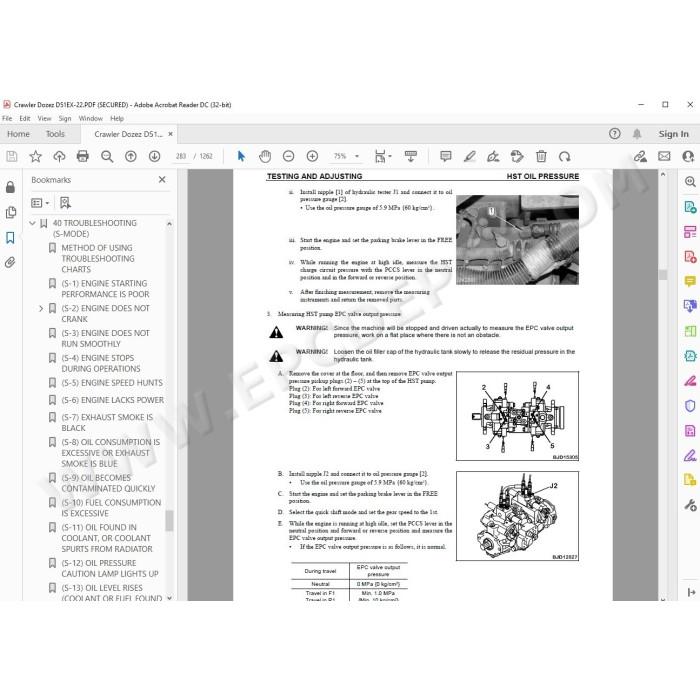The width and height of the screenshot is (700, 700).
Task: Click the document vertical scrollbar thumb
Action: pos(662,275)
